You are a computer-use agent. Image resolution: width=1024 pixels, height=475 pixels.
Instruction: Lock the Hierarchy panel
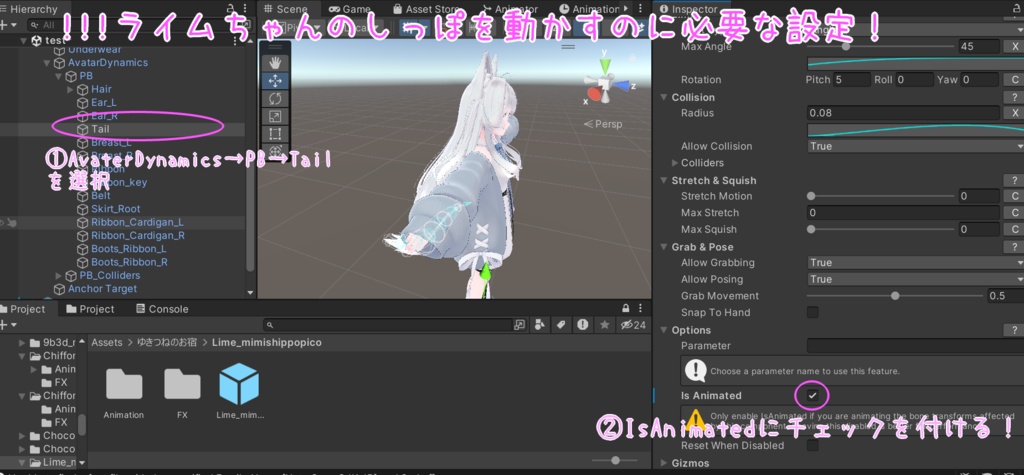click(x=231, y=9)
